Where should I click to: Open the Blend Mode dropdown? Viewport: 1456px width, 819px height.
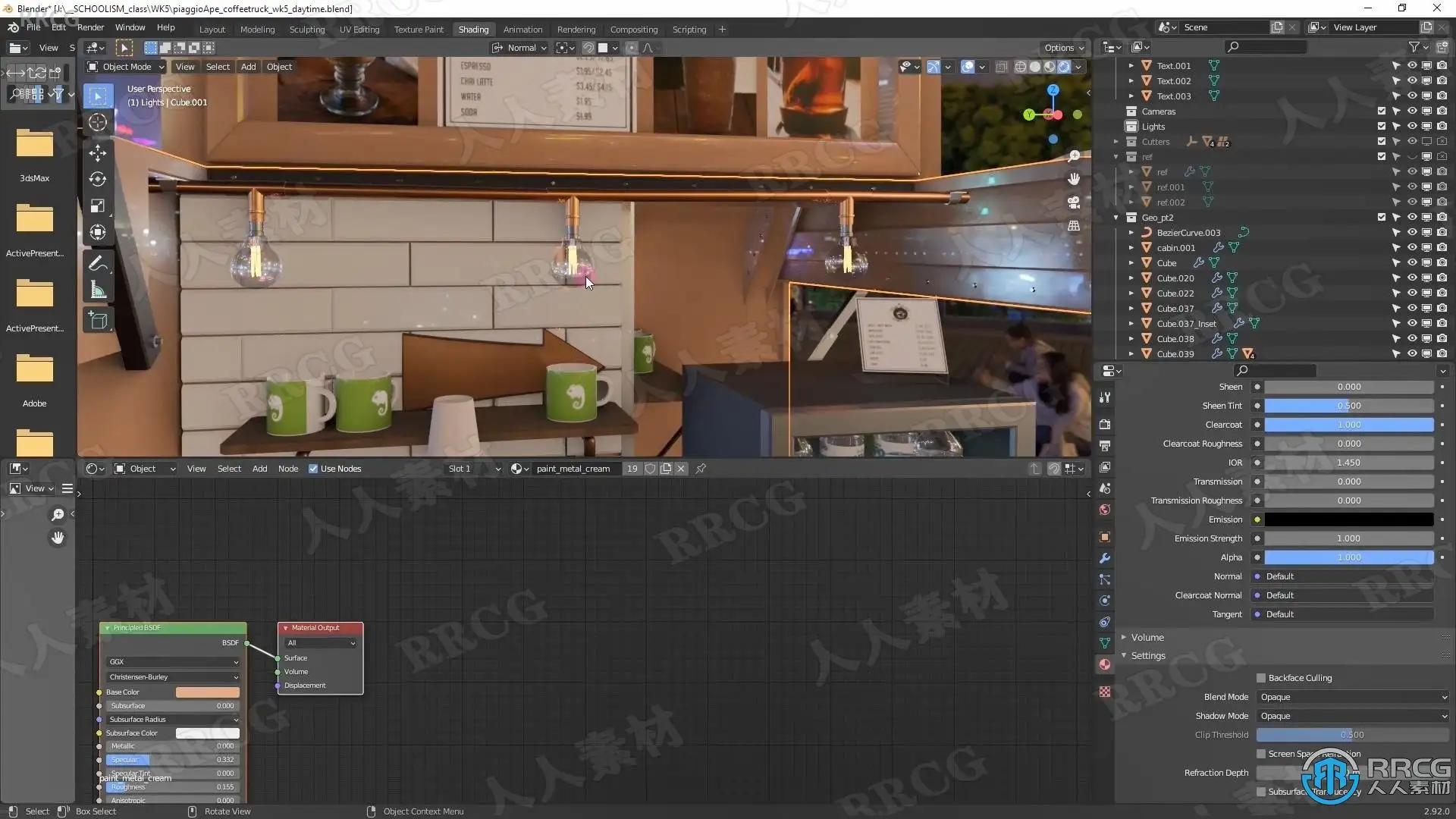click(x=1352, y=697)
